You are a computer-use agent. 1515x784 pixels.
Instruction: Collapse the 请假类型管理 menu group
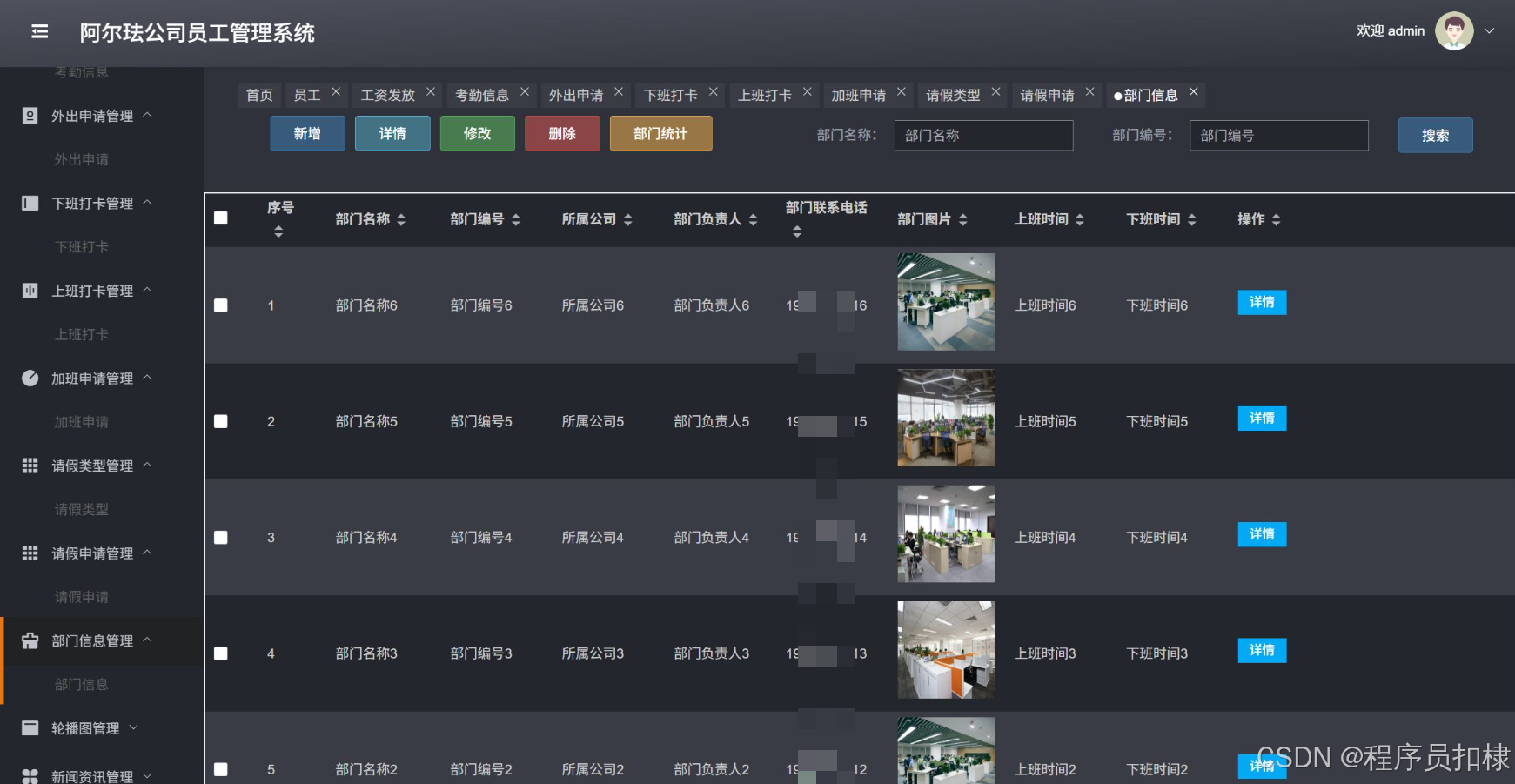pos(147,465)
